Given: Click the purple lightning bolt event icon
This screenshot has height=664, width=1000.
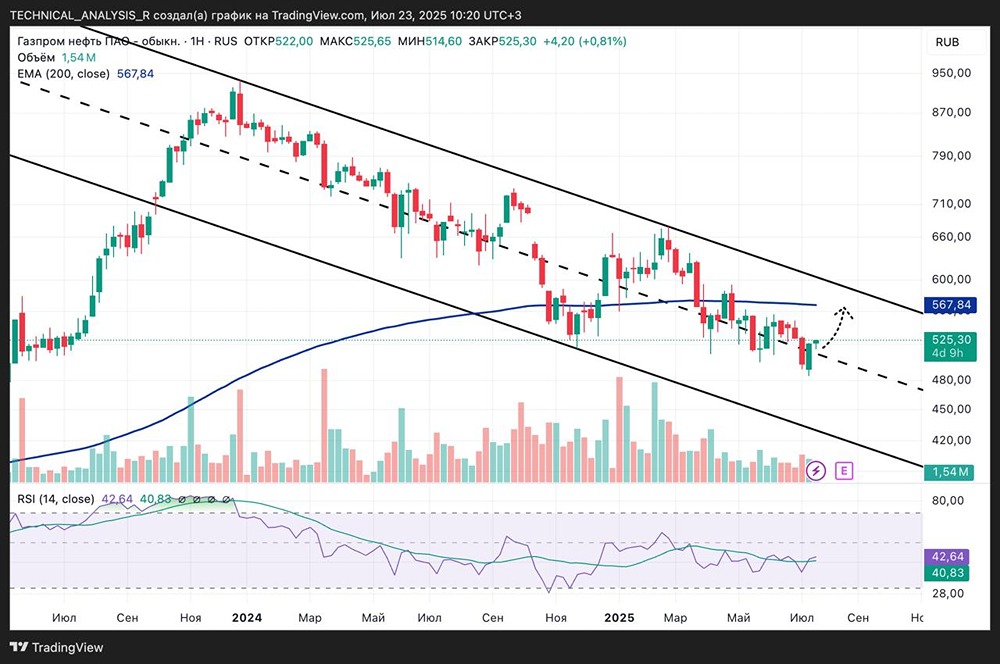Looking at the screenshot, I should tap(816, 471).
